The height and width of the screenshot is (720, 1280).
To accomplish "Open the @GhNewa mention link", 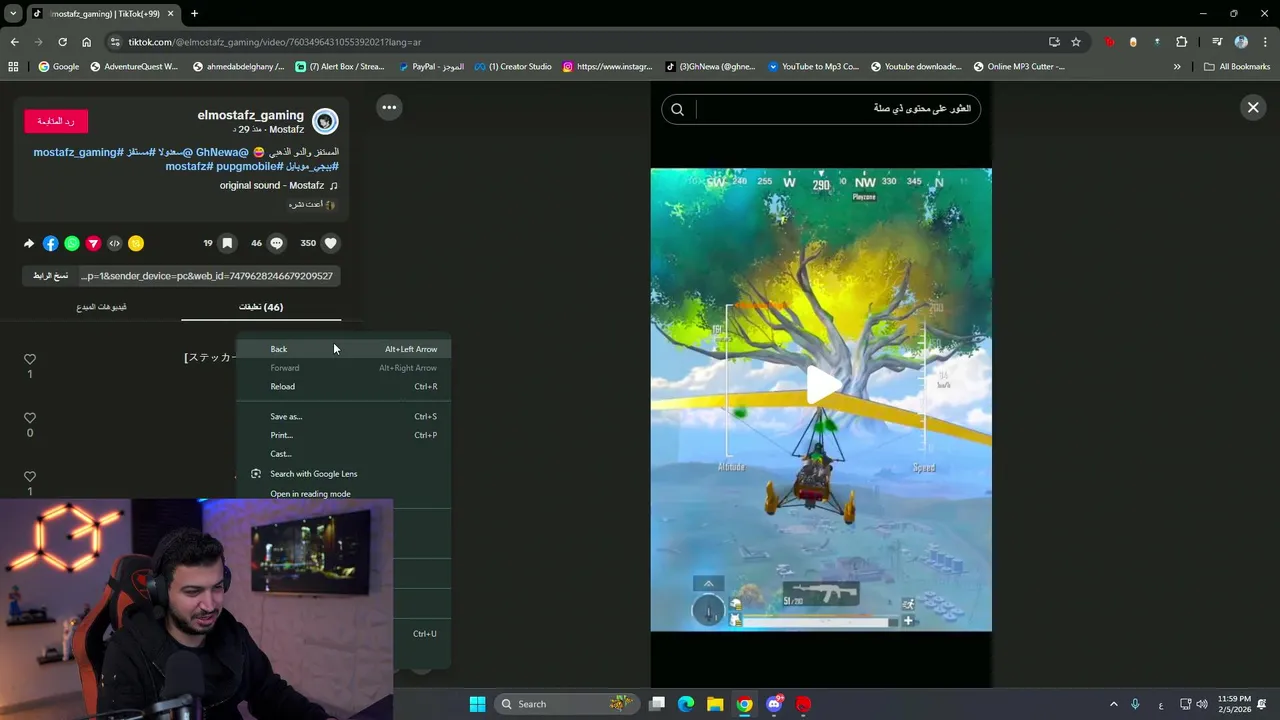I will point(222,152).
